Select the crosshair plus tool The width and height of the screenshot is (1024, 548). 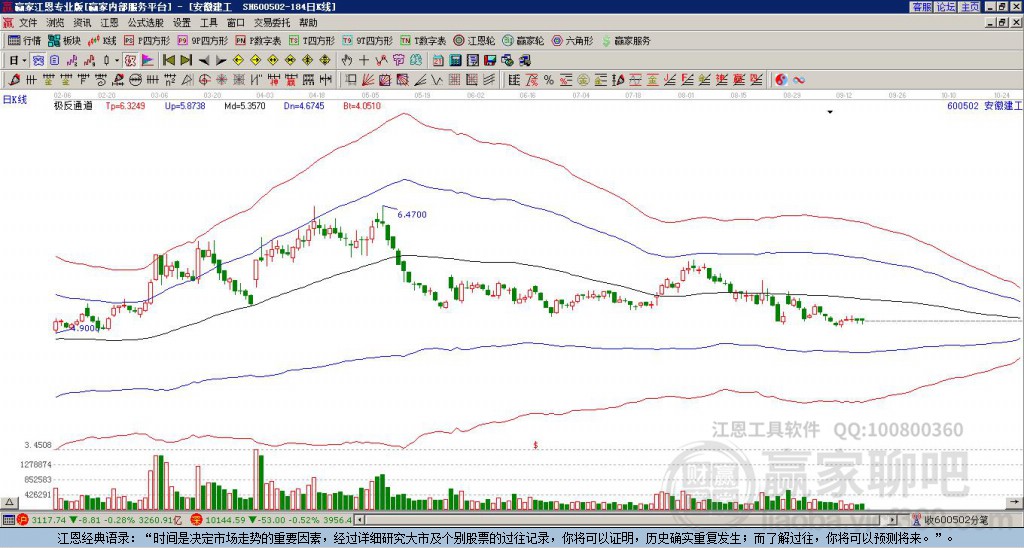click(x=364, y=61)
